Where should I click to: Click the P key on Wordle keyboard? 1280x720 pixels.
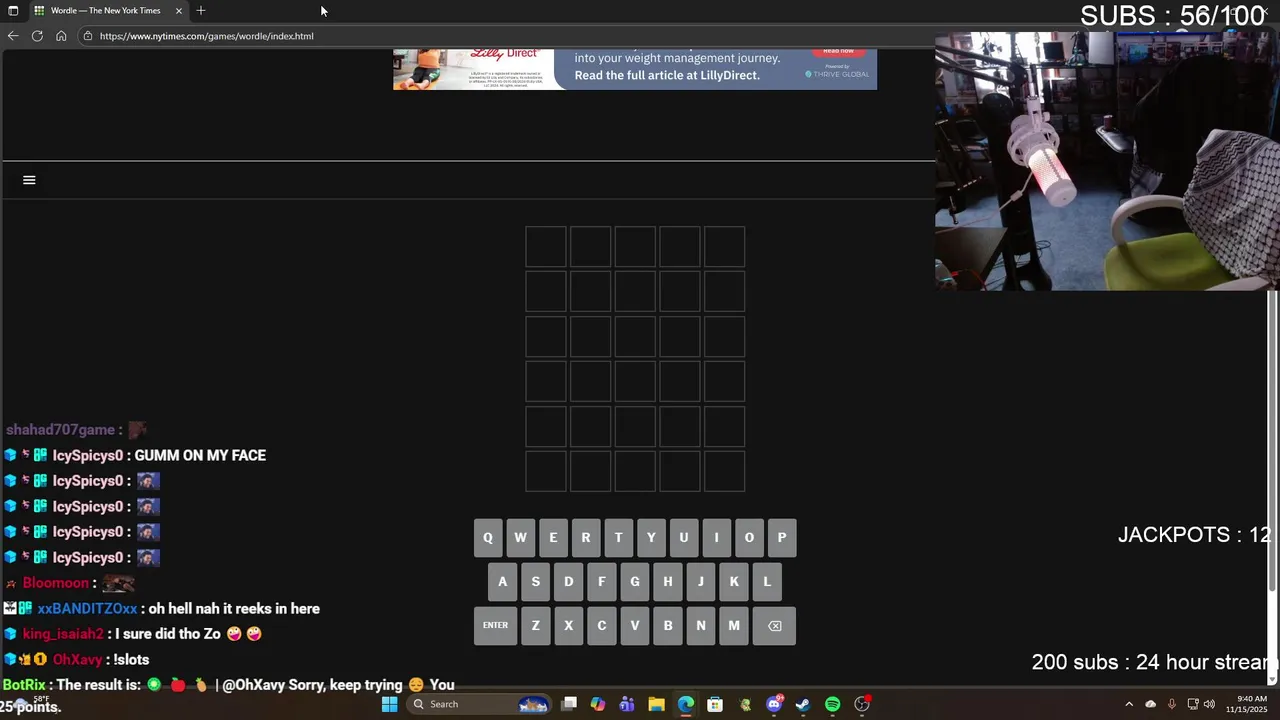pyautogui.click(x=782, y=537)
